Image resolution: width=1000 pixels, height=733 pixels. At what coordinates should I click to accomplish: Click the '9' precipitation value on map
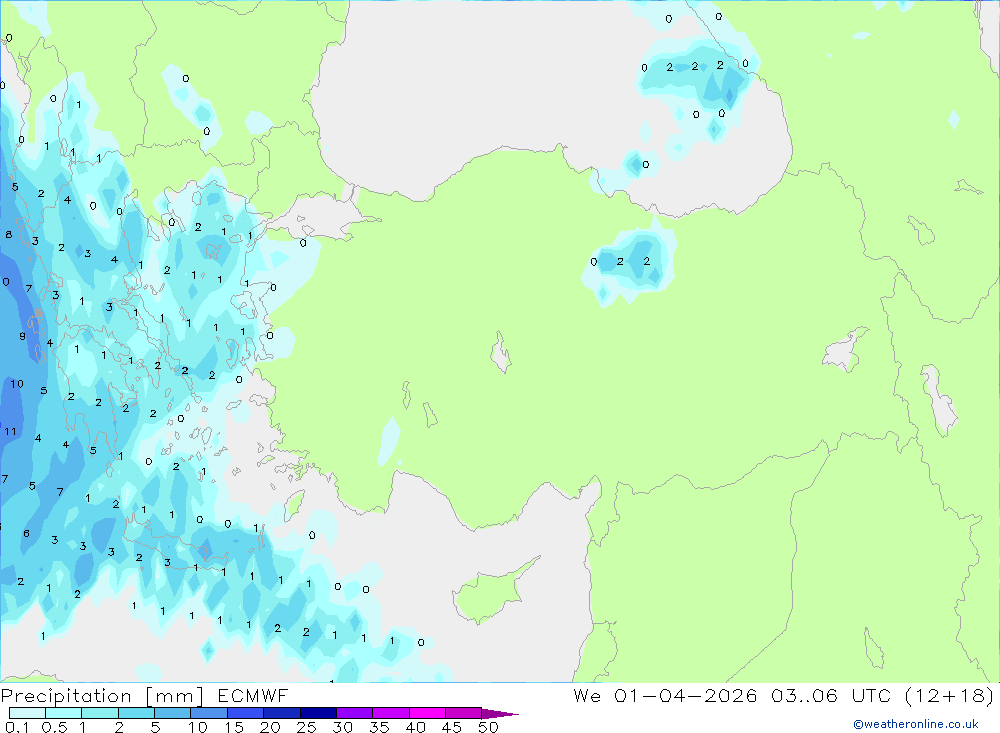22,336
